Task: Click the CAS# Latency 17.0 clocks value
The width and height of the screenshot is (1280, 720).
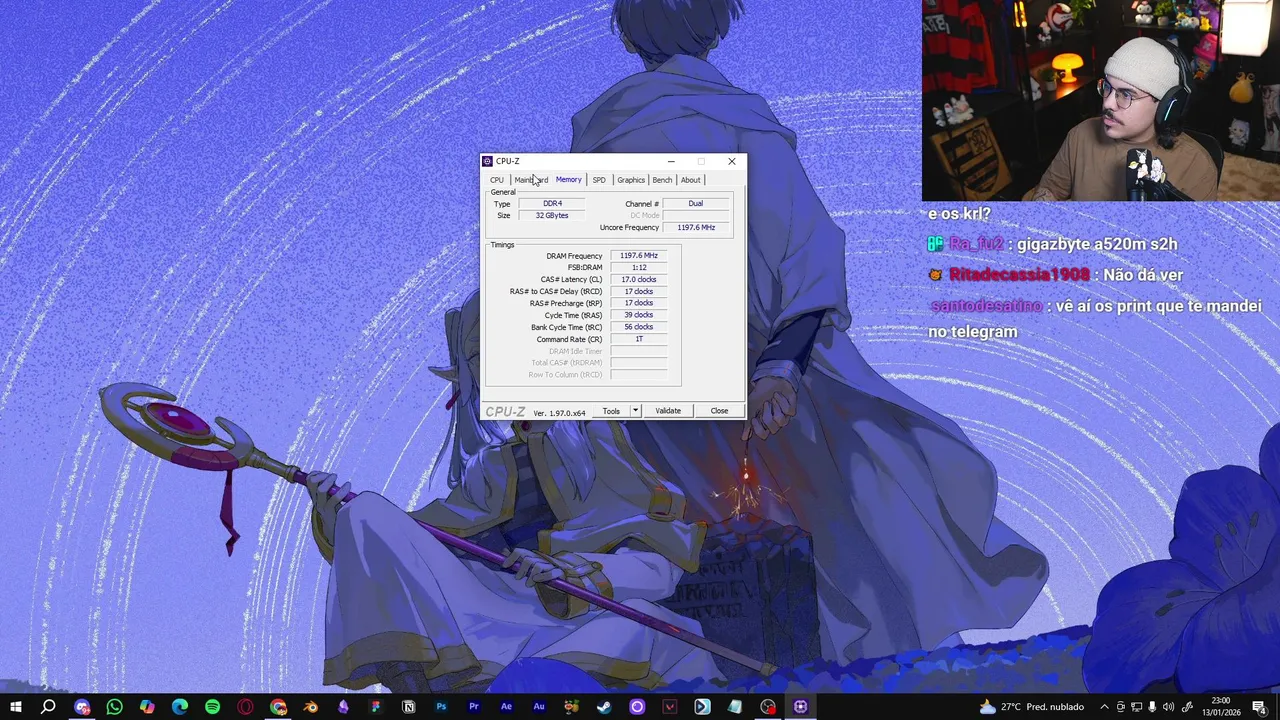Action: [639, 280]
